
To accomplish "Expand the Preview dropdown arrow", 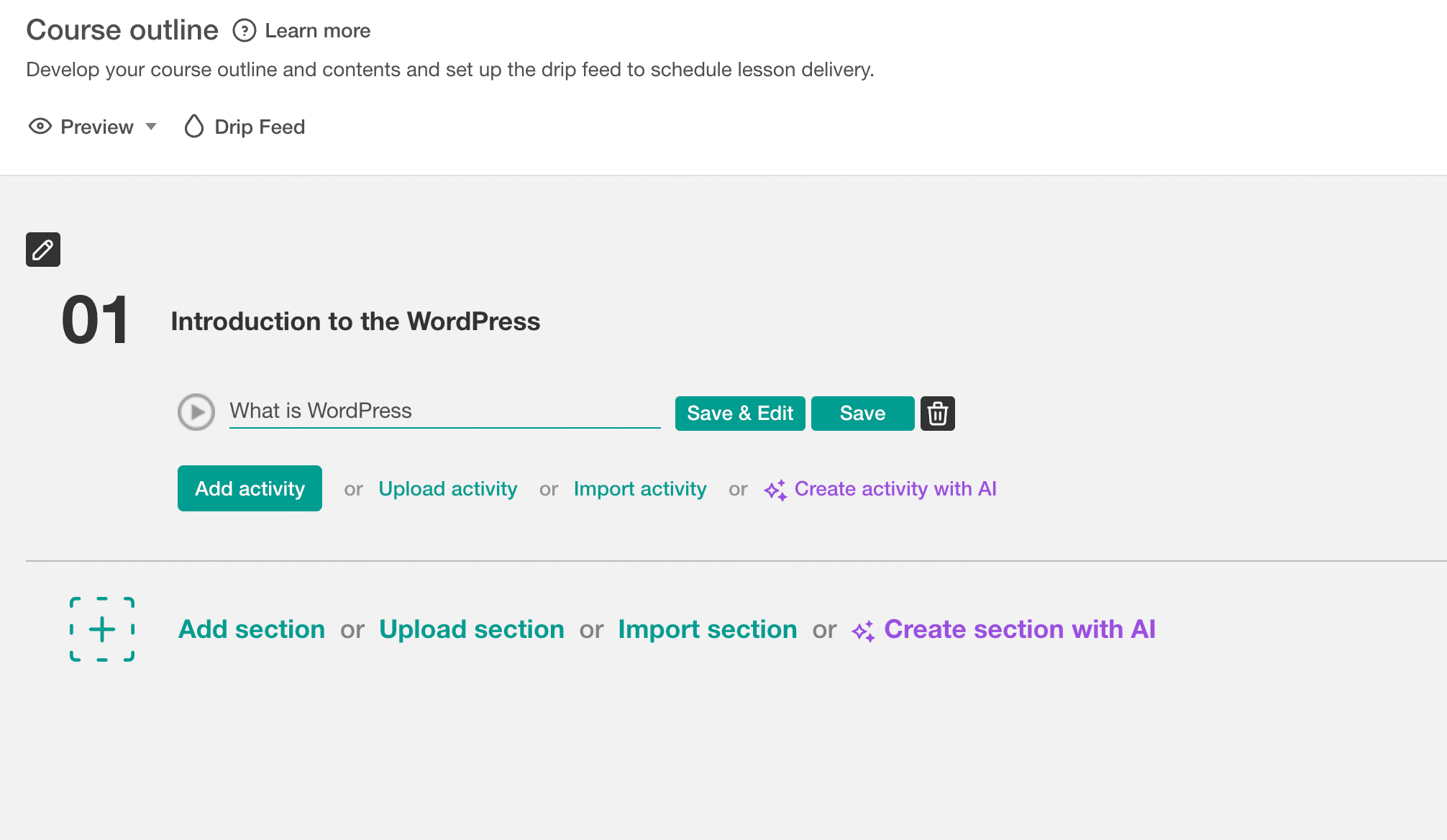I will tap(152, 127).
